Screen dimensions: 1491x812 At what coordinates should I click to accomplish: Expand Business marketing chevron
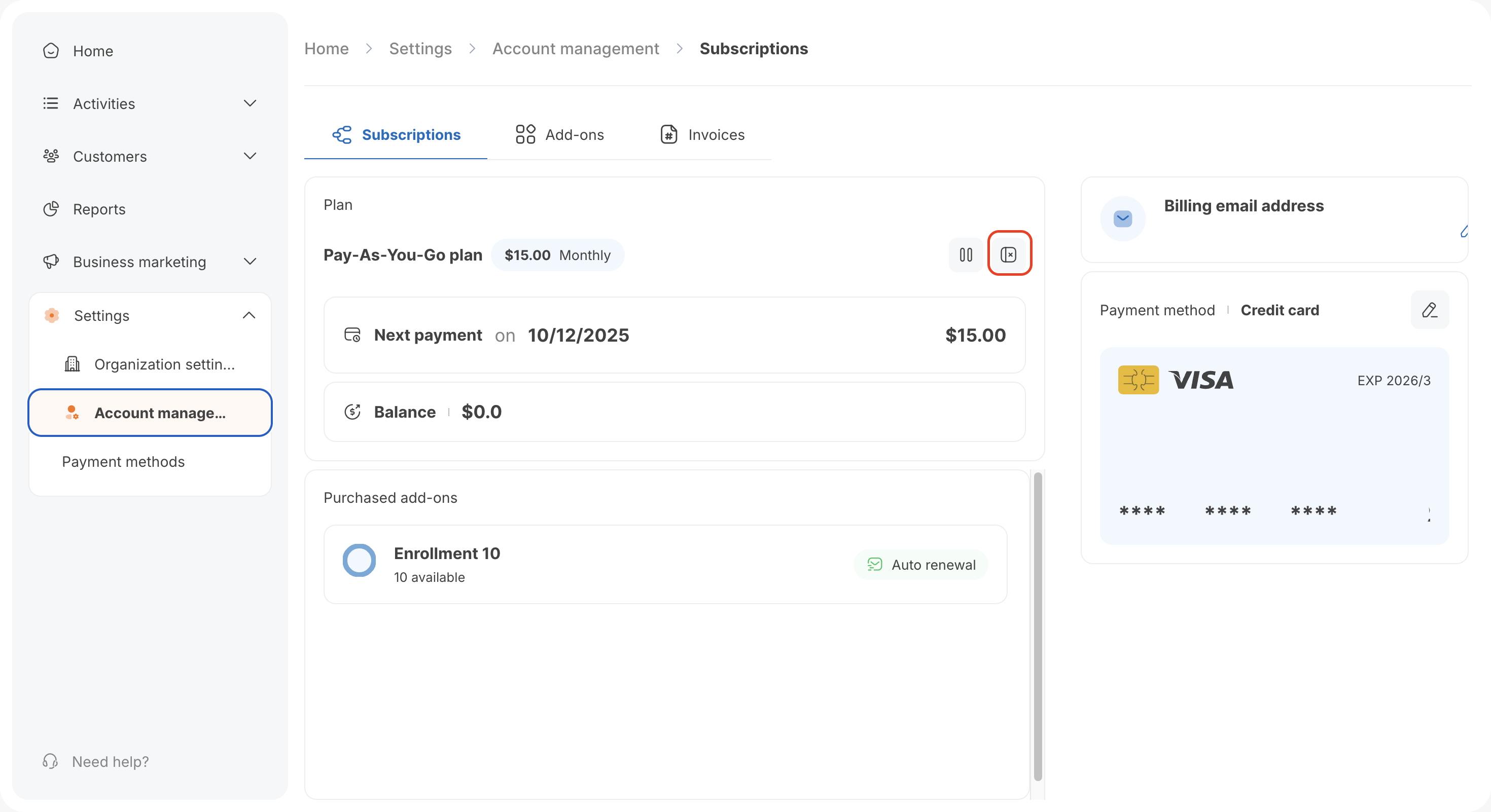tap(250, 262)
